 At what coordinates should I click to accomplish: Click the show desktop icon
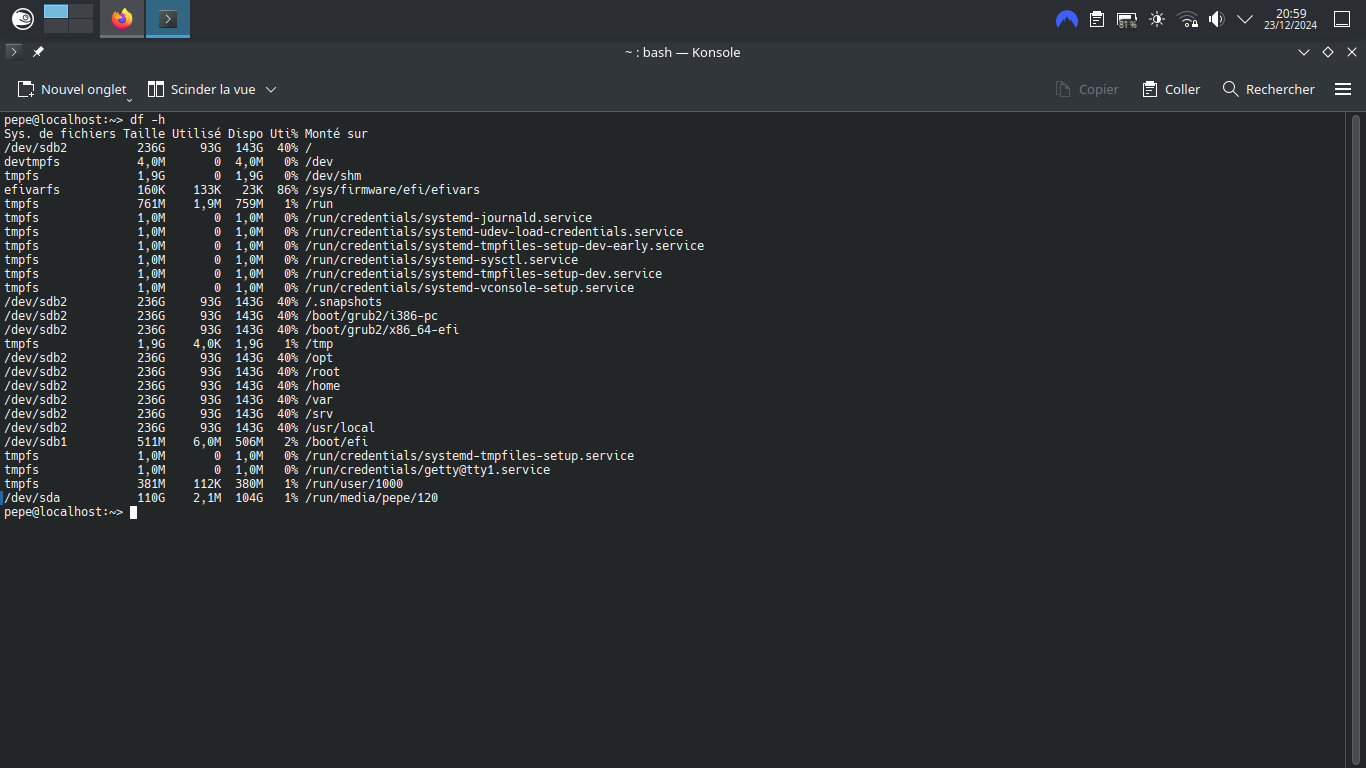(1342, 19)
